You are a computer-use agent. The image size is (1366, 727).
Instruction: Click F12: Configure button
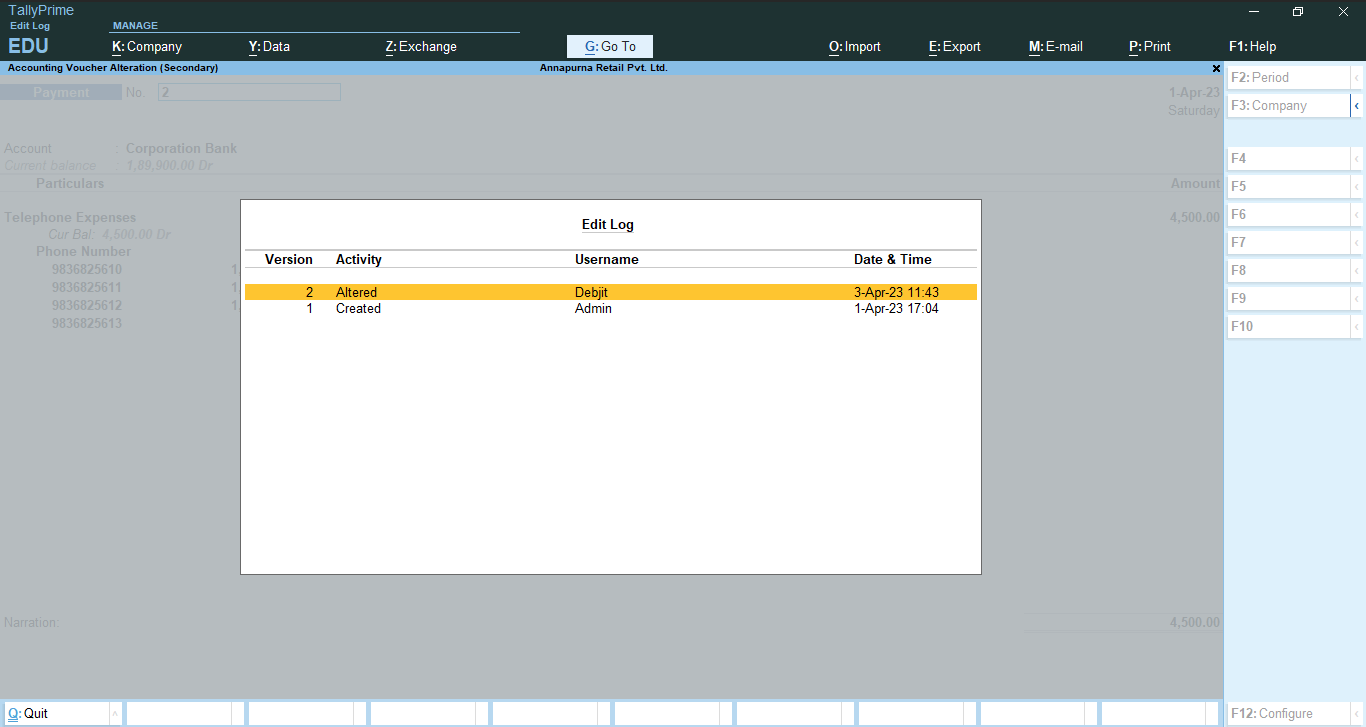pyautogui.click(x=1288, y=713)
